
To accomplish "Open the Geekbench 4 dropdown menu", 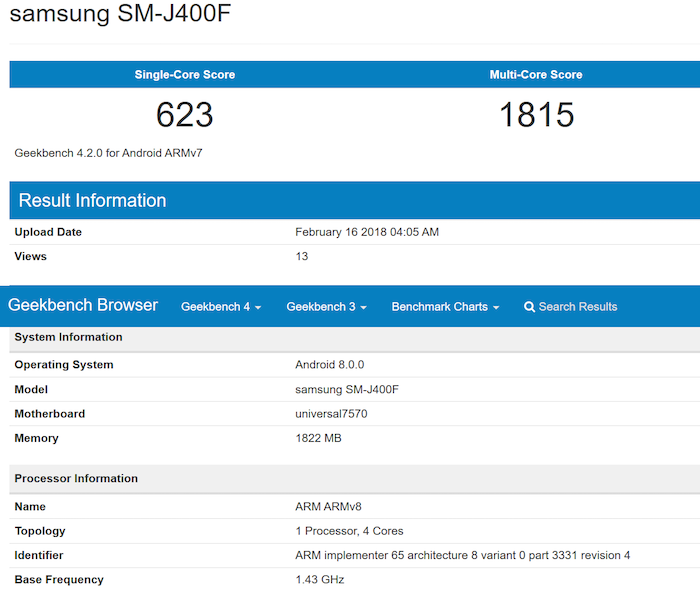I will [x=221, y=307].
